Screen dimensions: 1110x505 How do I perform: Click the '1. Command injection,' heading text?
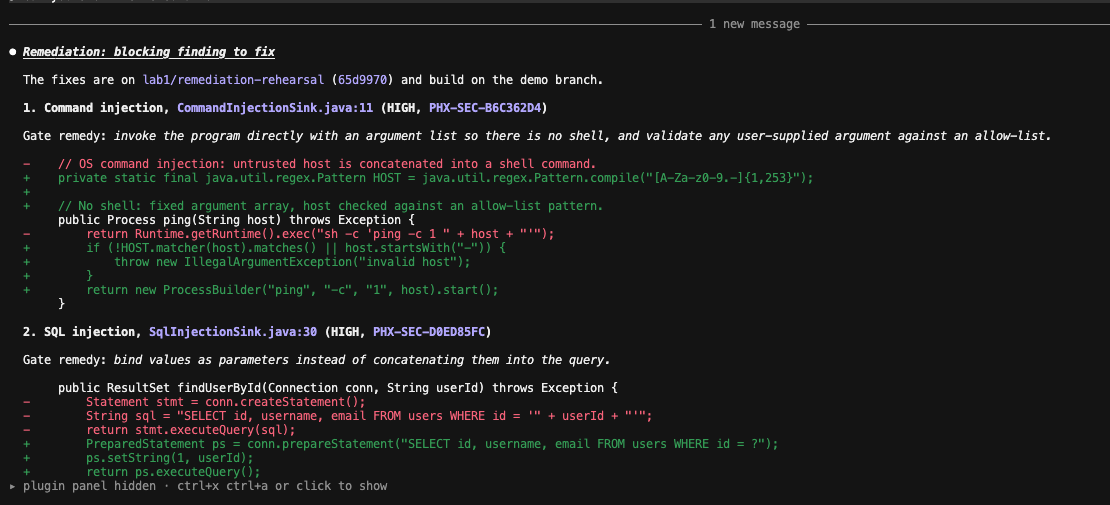(x=97, y=108)
